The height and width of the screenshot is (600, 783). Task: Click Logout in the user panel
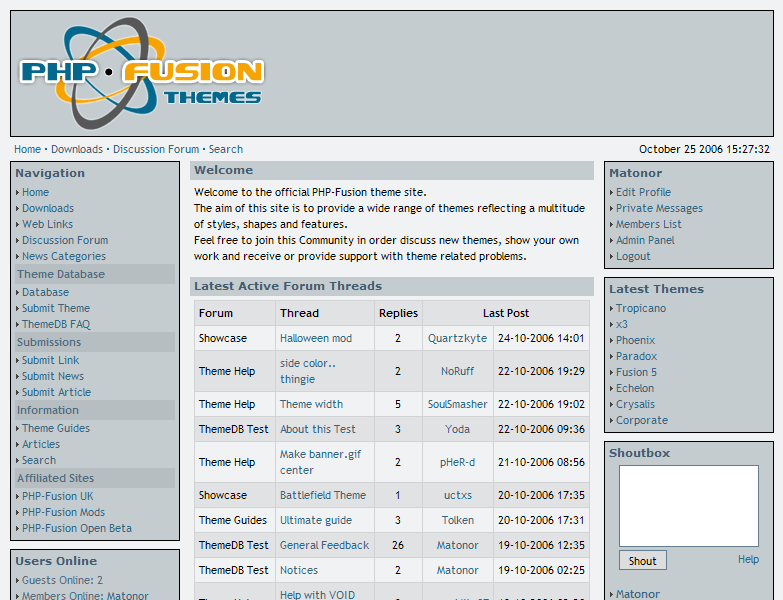click(x=633, y=256)
